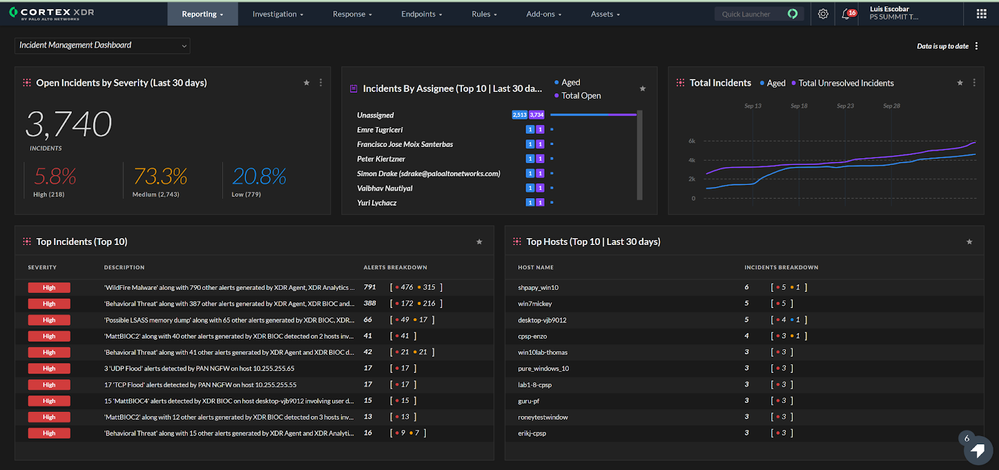Open kebab menu of Open Incidents by Severity
The image size is (999, 470).
point(321,83)
